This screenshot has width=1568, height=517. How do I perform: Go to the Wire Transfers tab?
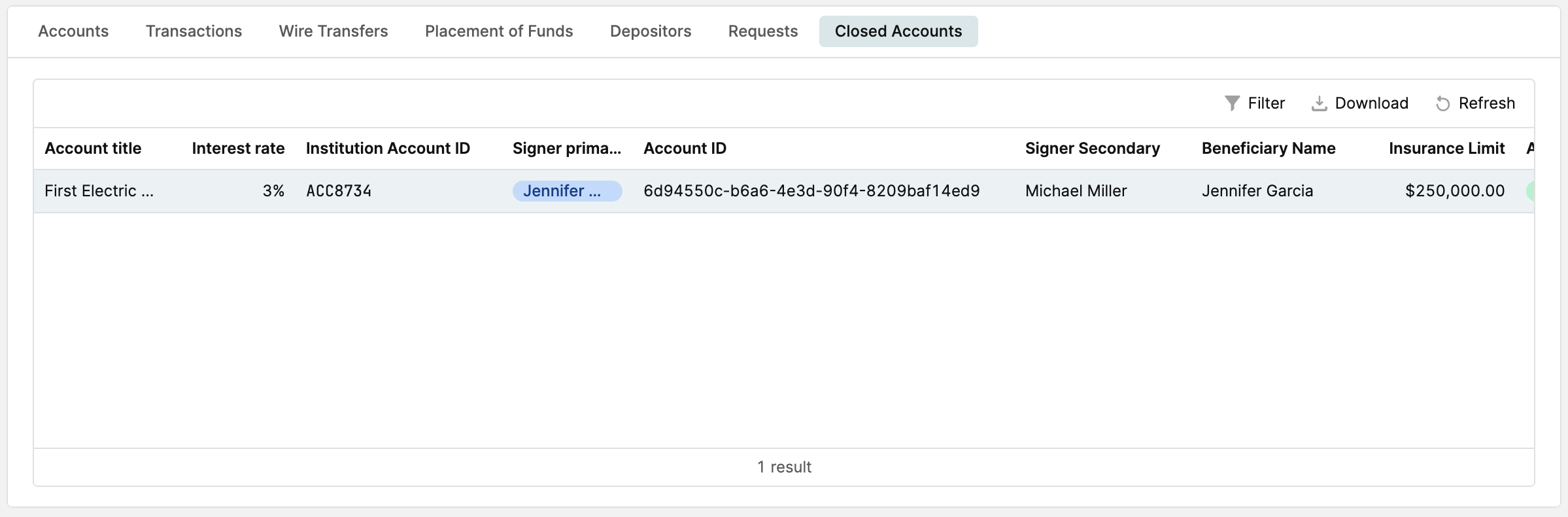pos(333,31)
